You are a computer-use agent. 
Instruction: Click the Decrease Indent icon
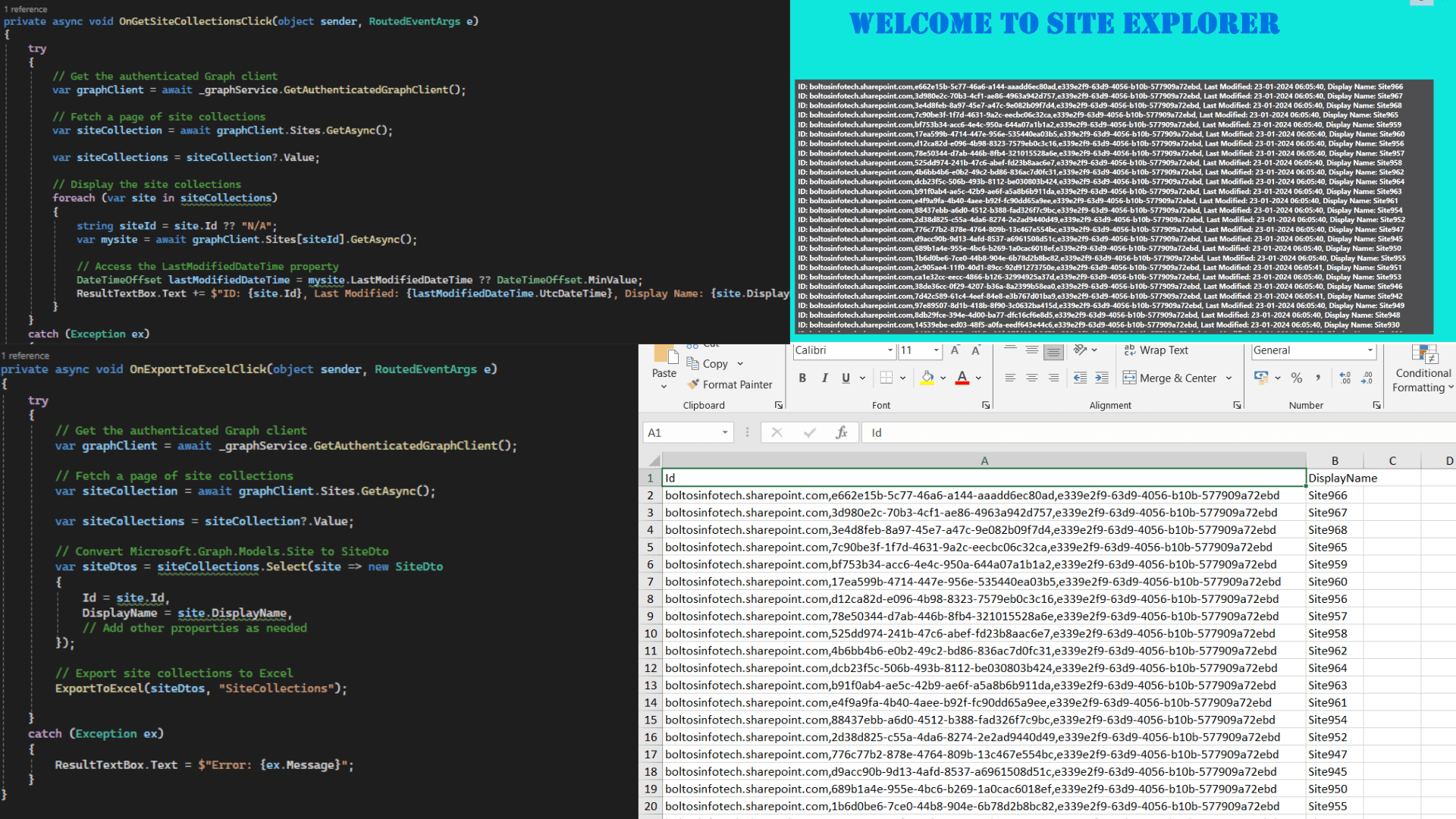click(x=1080, y=378)
